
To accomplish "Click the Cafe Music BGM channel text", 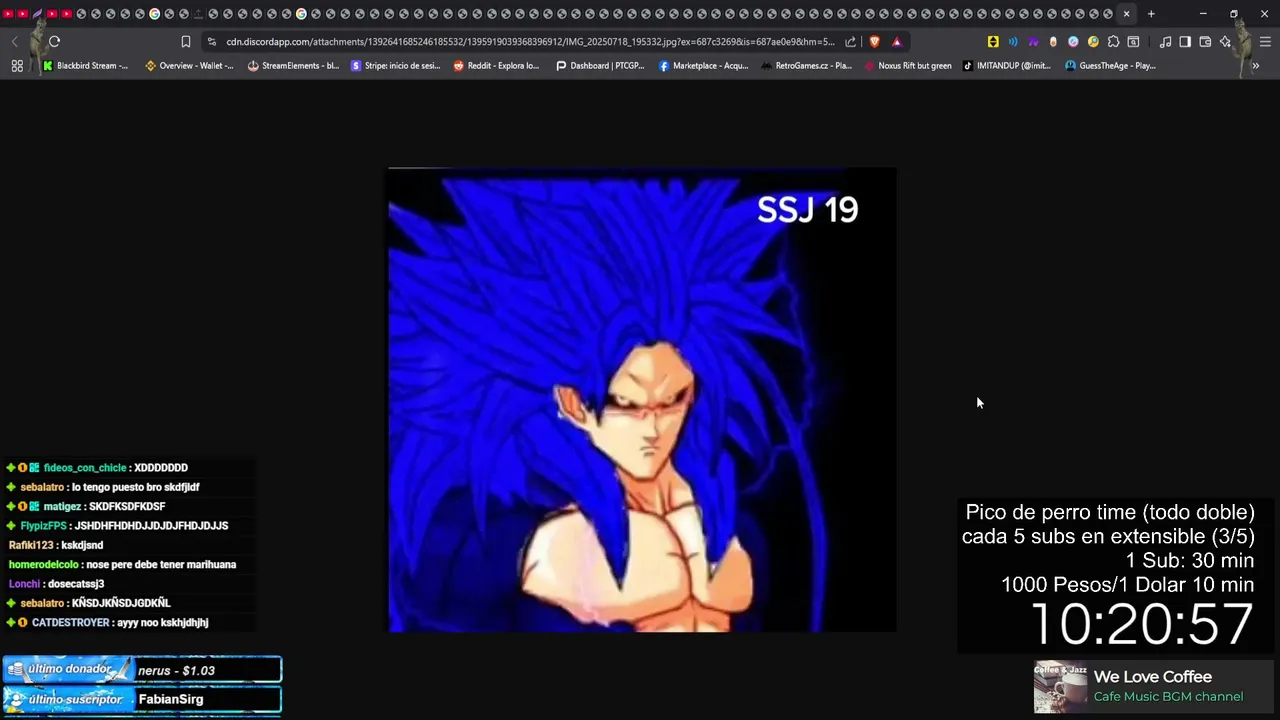I will tap(1168, 697).
